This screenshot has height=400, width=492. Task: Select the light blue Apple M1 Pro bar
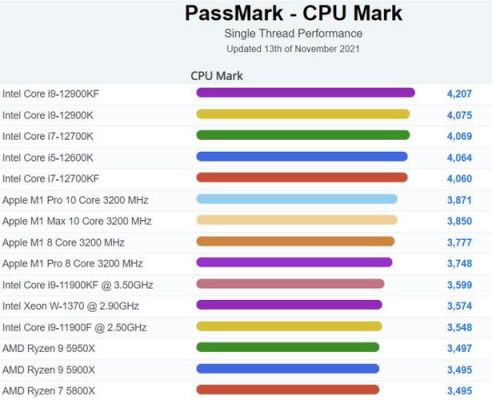(x=297, y=199)
